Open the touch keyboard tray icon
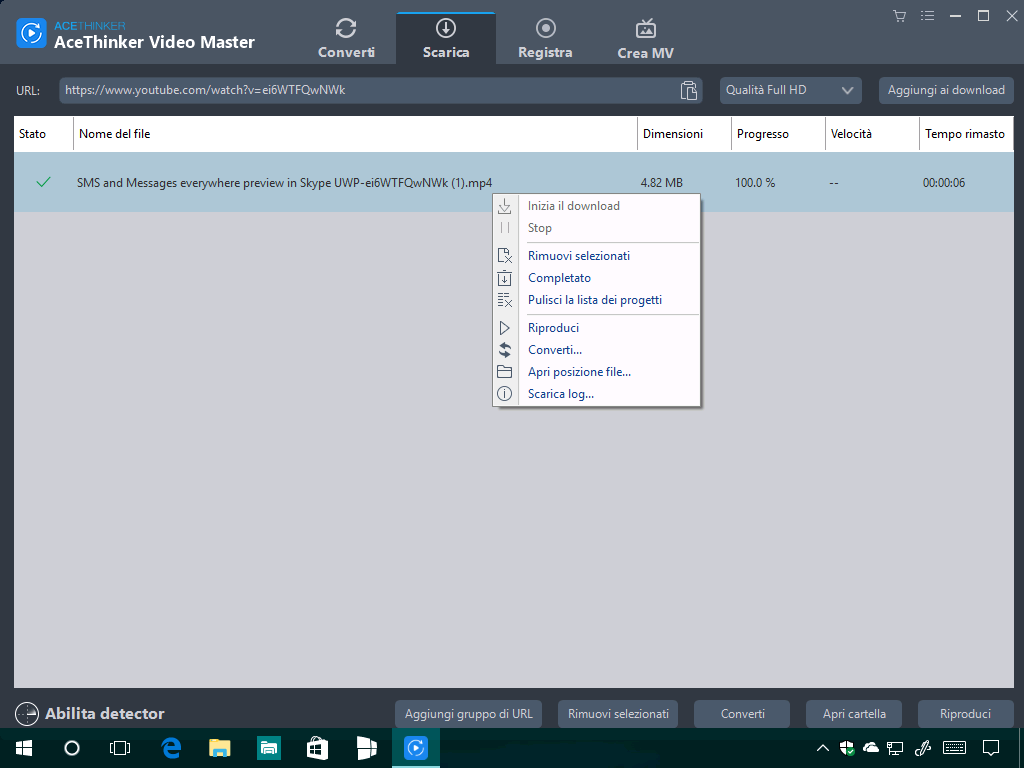Image resolution: width=1024 pixels, height=768 pixels. 955,748
